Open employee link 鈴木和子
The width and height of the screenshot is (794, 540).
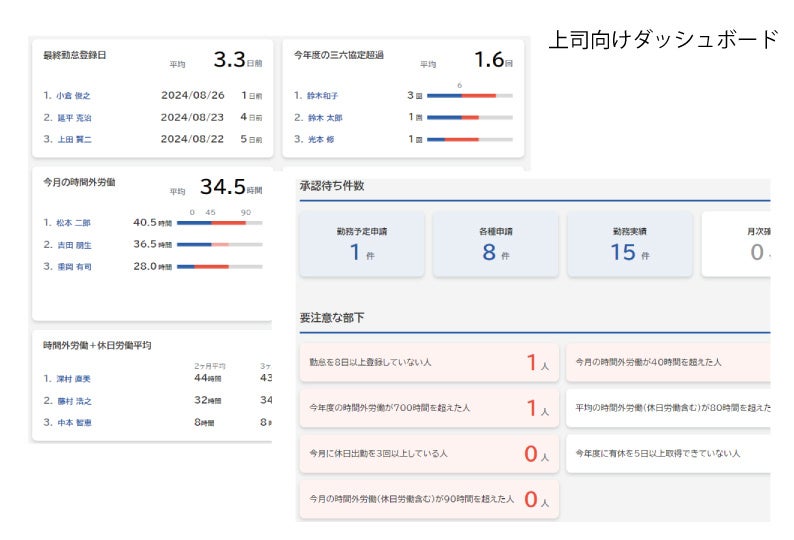coord(322,95)
